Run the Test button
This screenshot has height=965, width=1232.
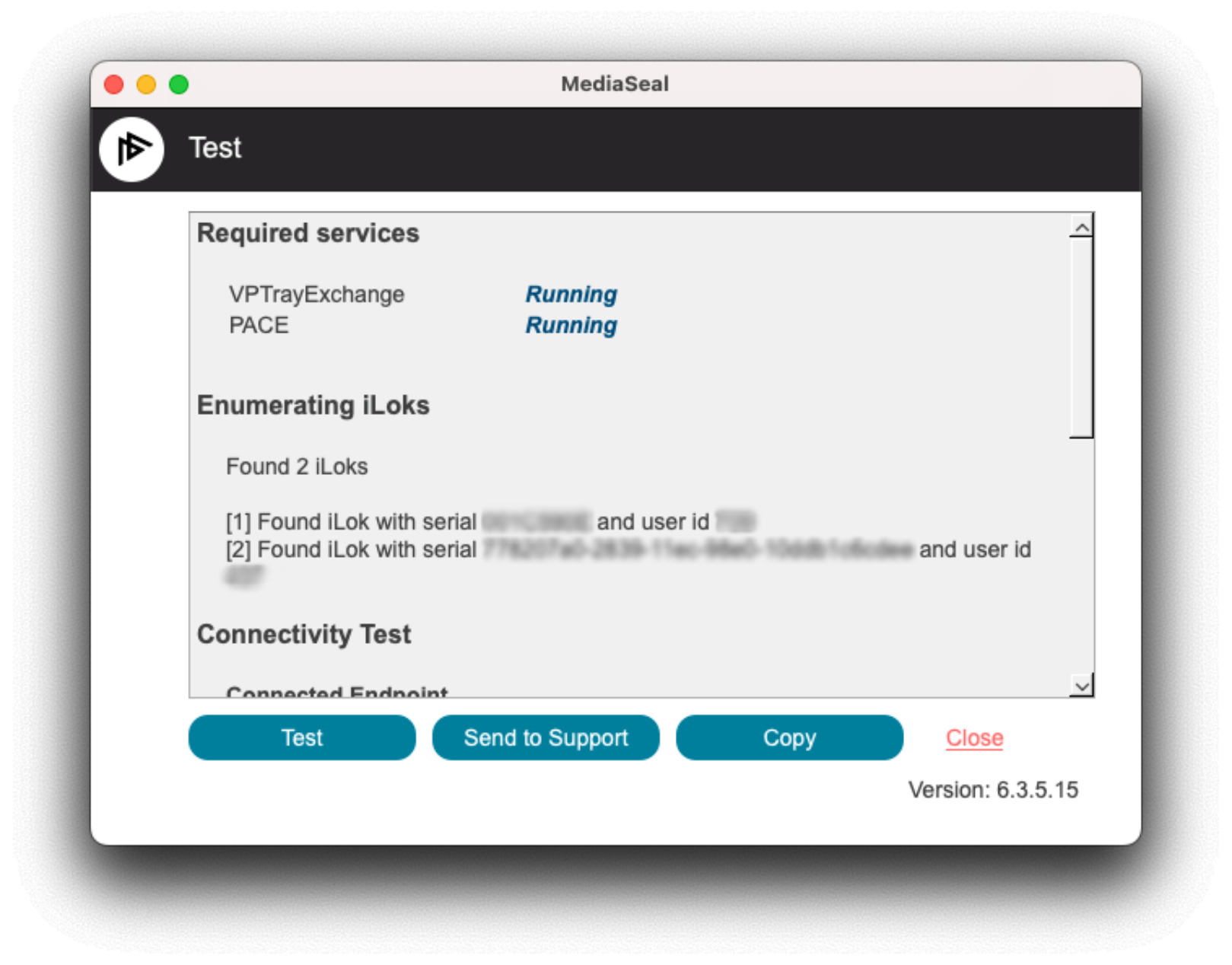click(x=302, y=737)
